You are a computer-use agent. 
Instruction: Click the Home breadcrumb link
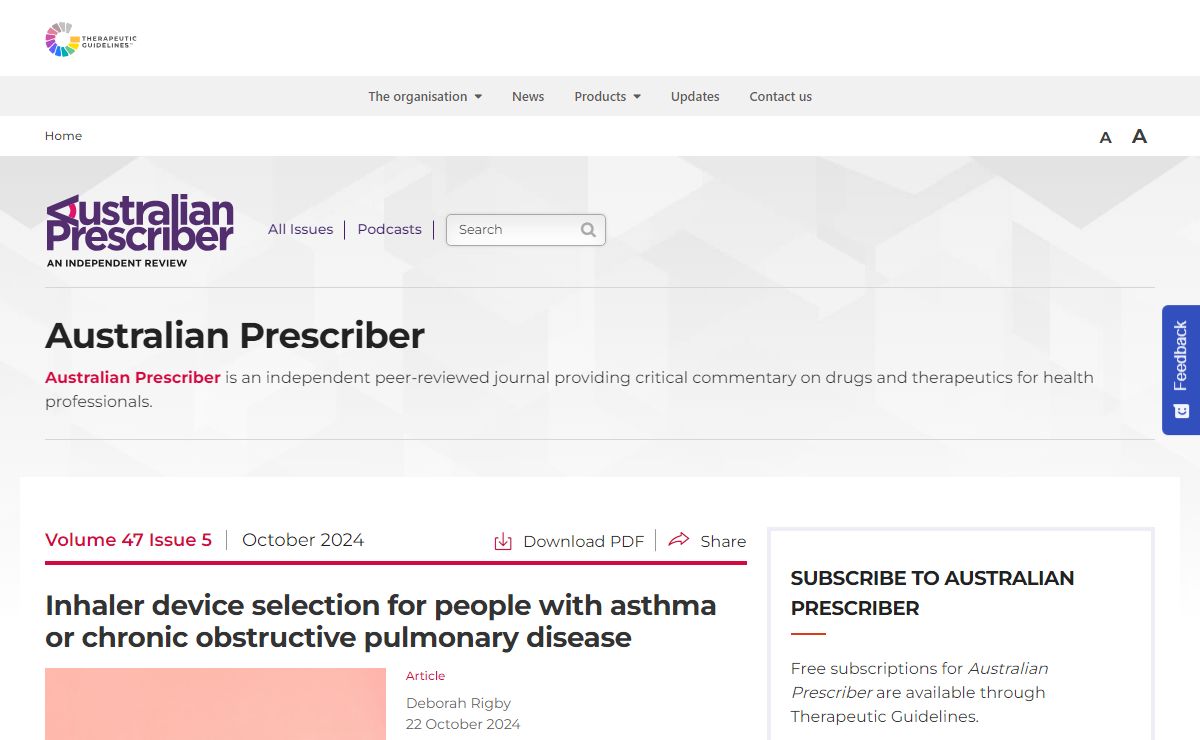63,136
